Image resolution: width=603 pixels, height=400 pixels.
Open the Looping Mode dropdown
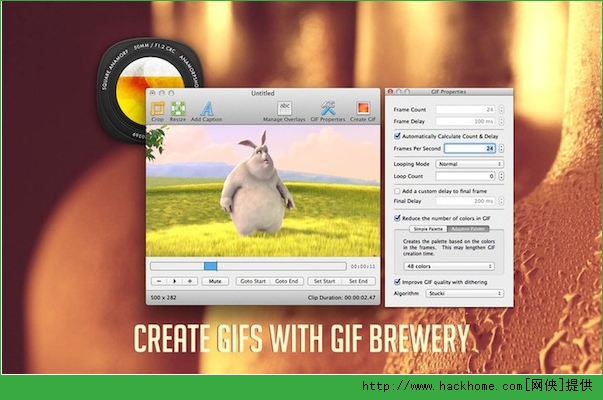pos(470,164)
